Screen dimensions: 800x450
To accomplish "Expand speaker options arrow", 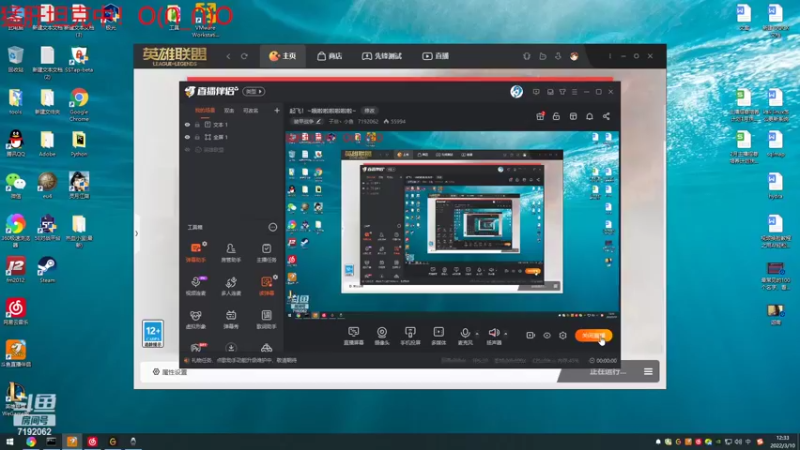I will pyautogui.click(x=506, y=334).
